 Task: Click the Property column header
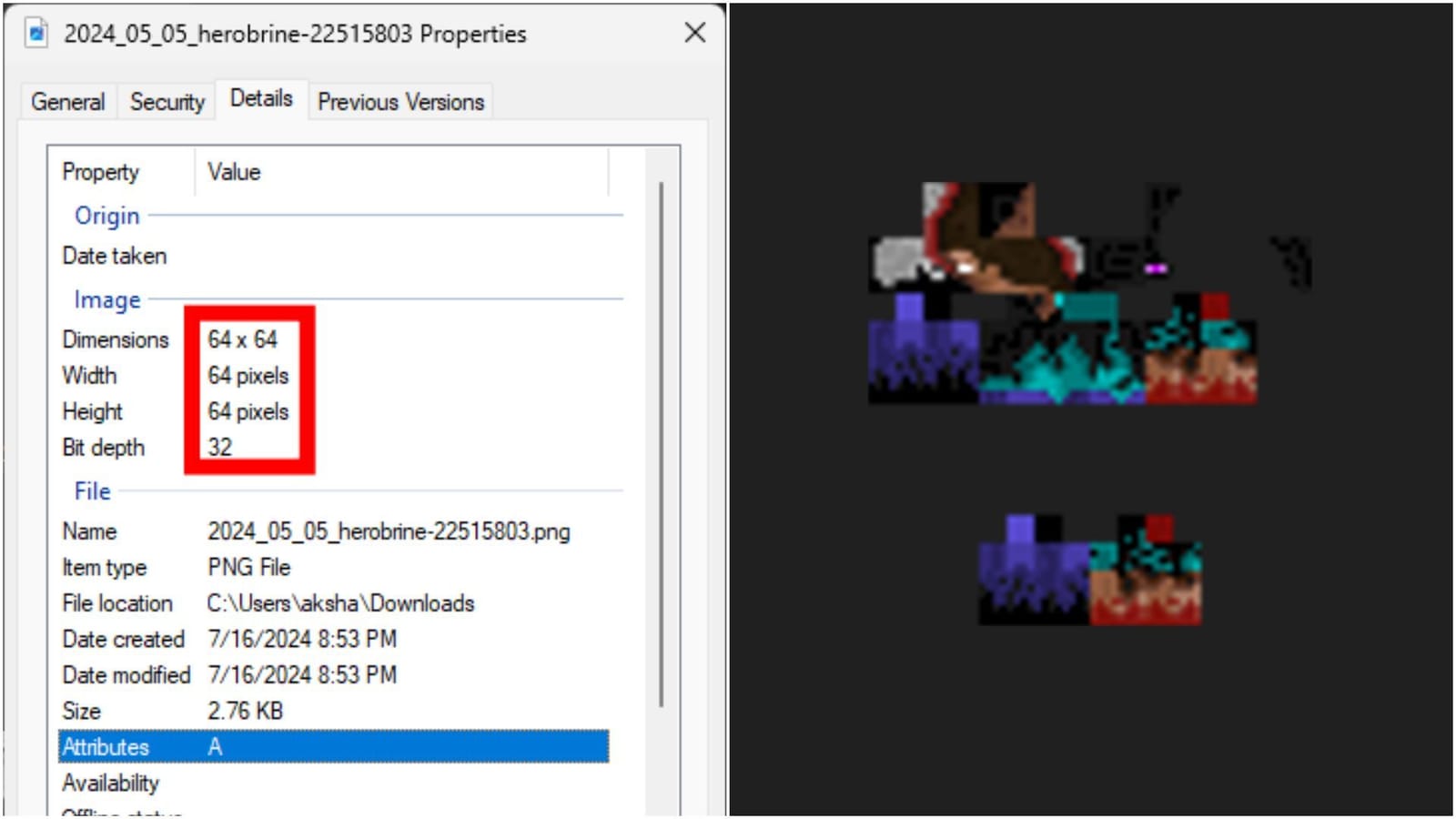pyautogui.click(x=100, y=172)
